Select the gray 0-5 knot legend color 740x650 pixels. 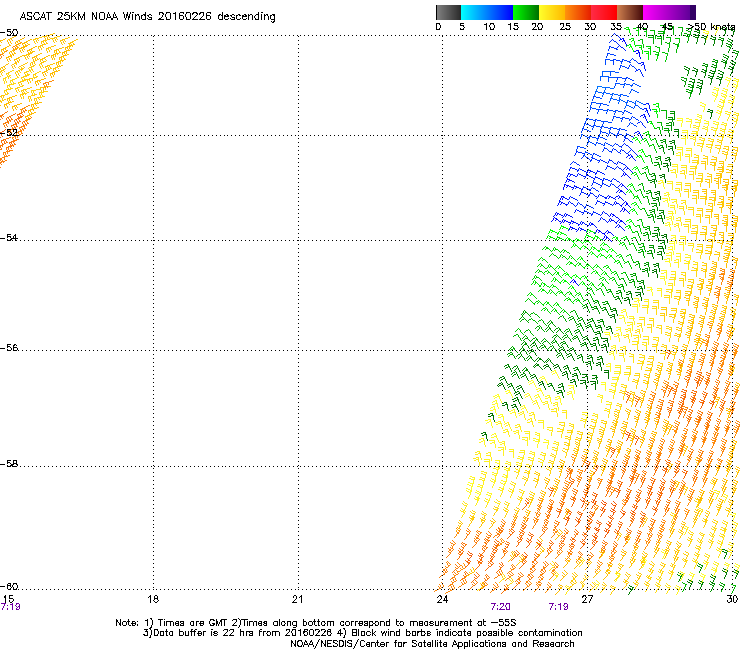448,12
